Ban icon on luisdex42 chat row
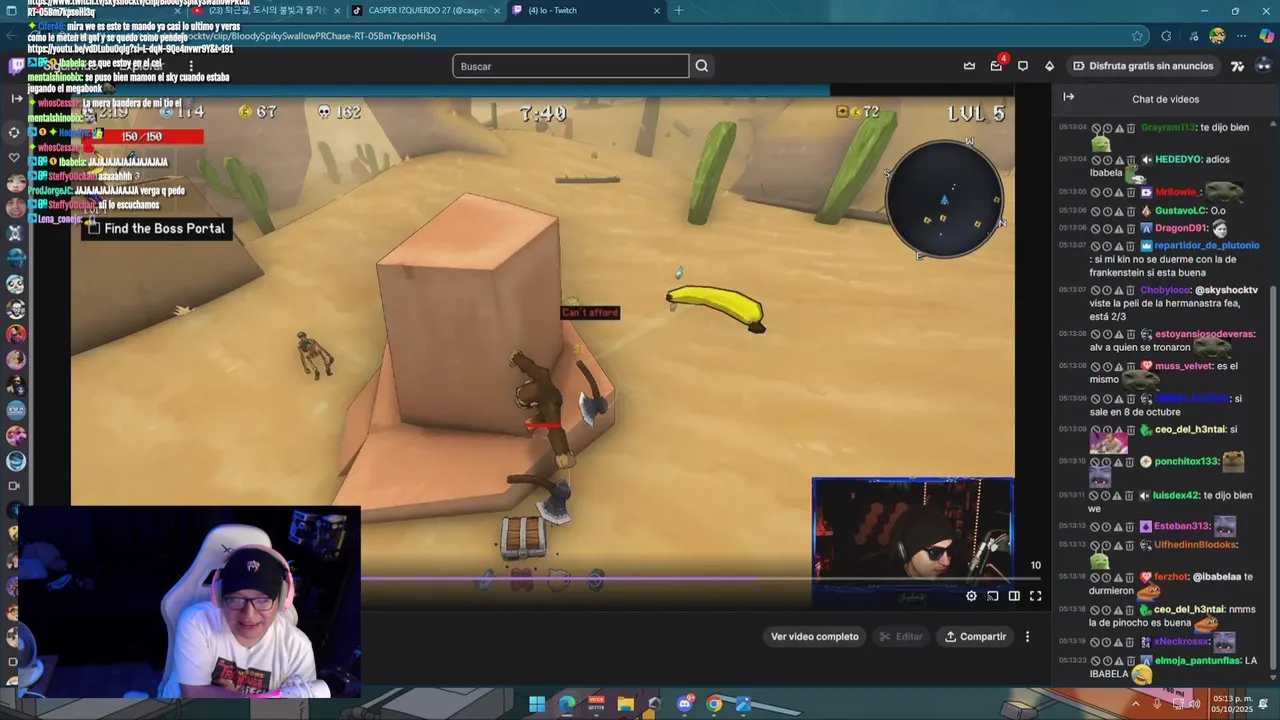Screen dimensions: 1280x720 [1096, 495]
